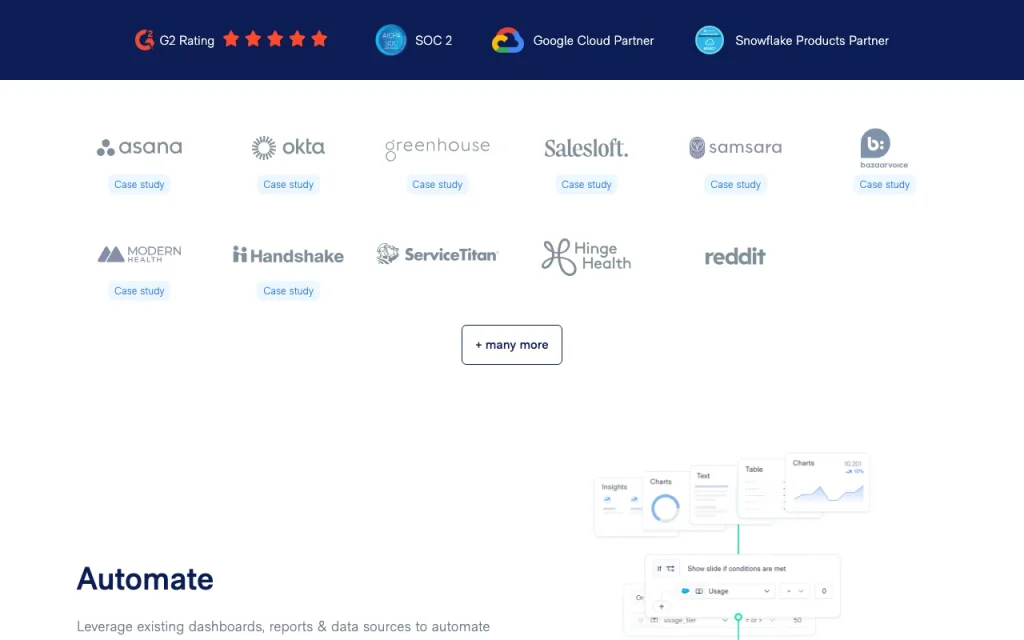
Task: Open the greenhouse Case study link
Action: (x=437, y=185)
